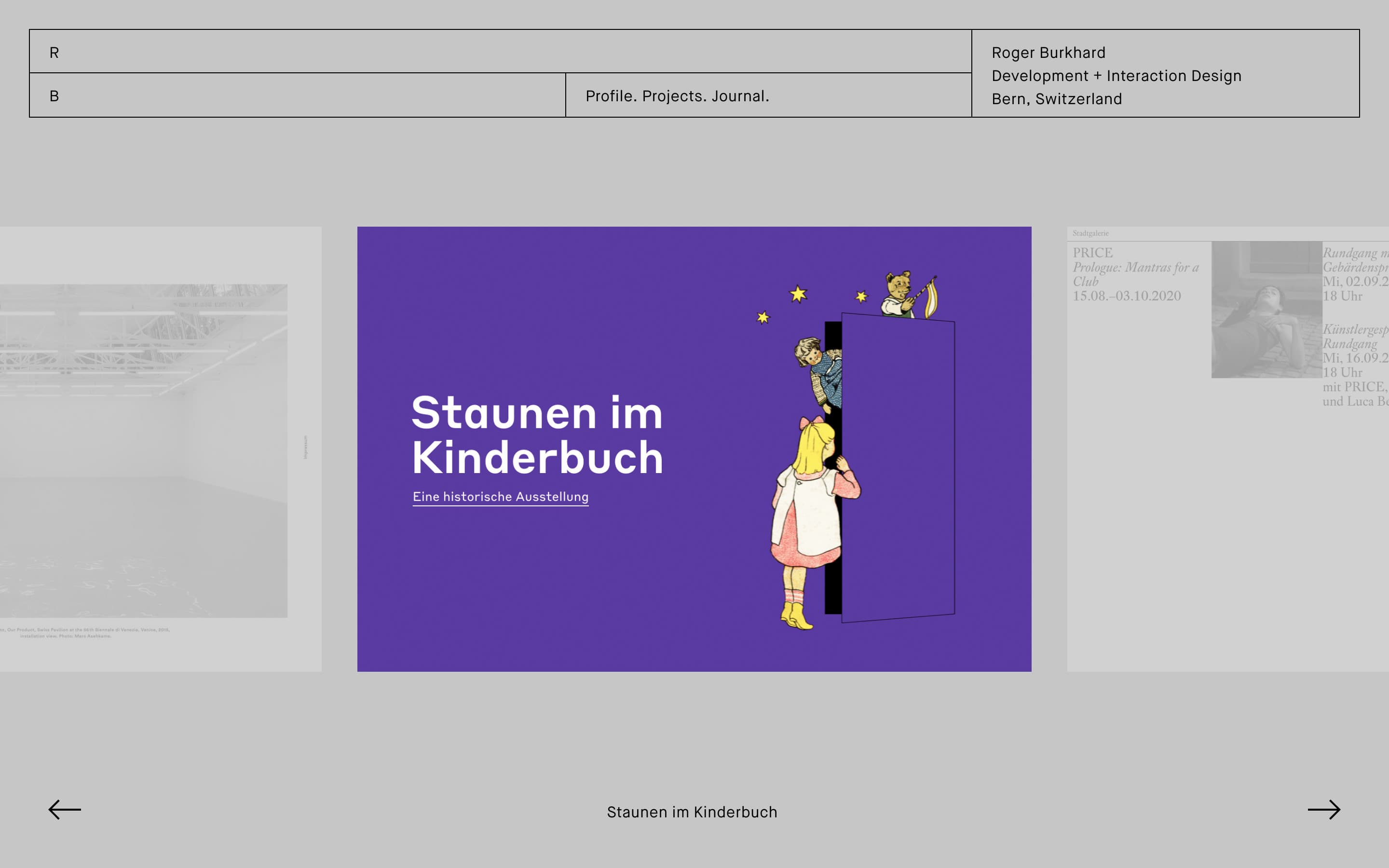Open the Projects menu item

(674, 96)
